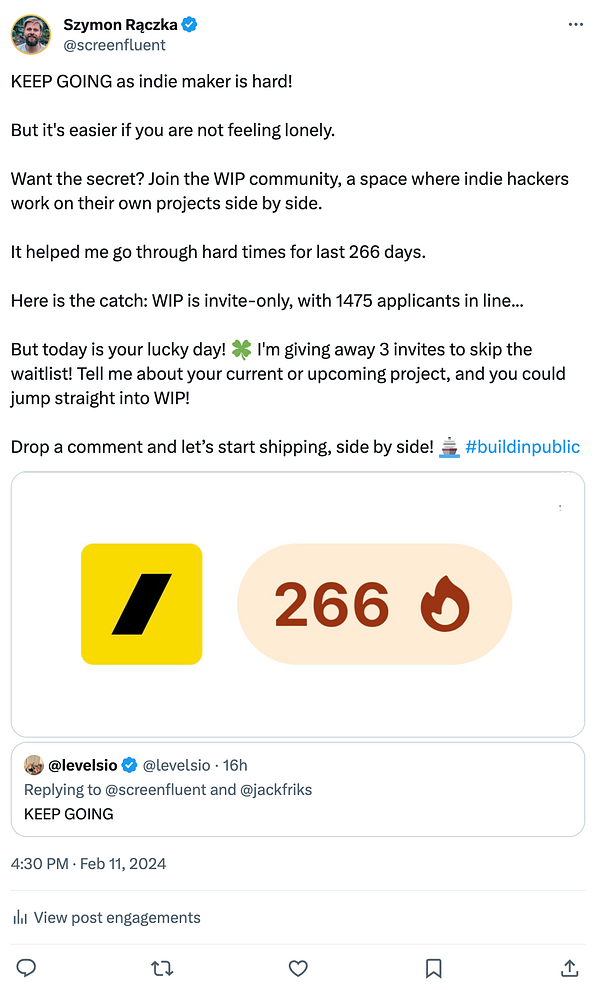Open Szymon Rączka's profile avatar
The image size is (600, 990).
click(31, 34)
